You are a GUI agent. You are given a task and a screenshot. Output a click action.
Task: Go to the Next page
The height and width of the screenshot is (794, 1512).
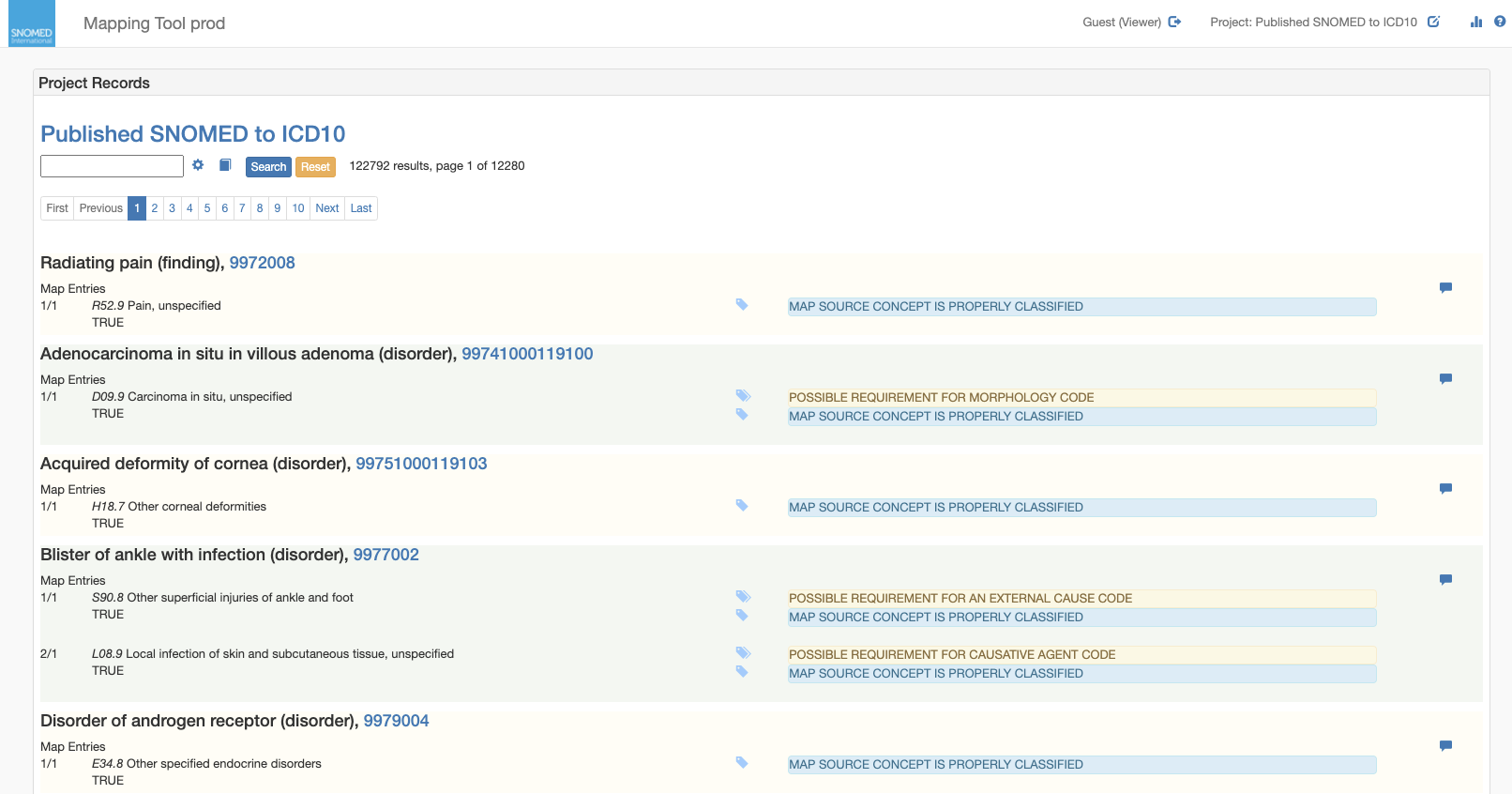(327, 208)
